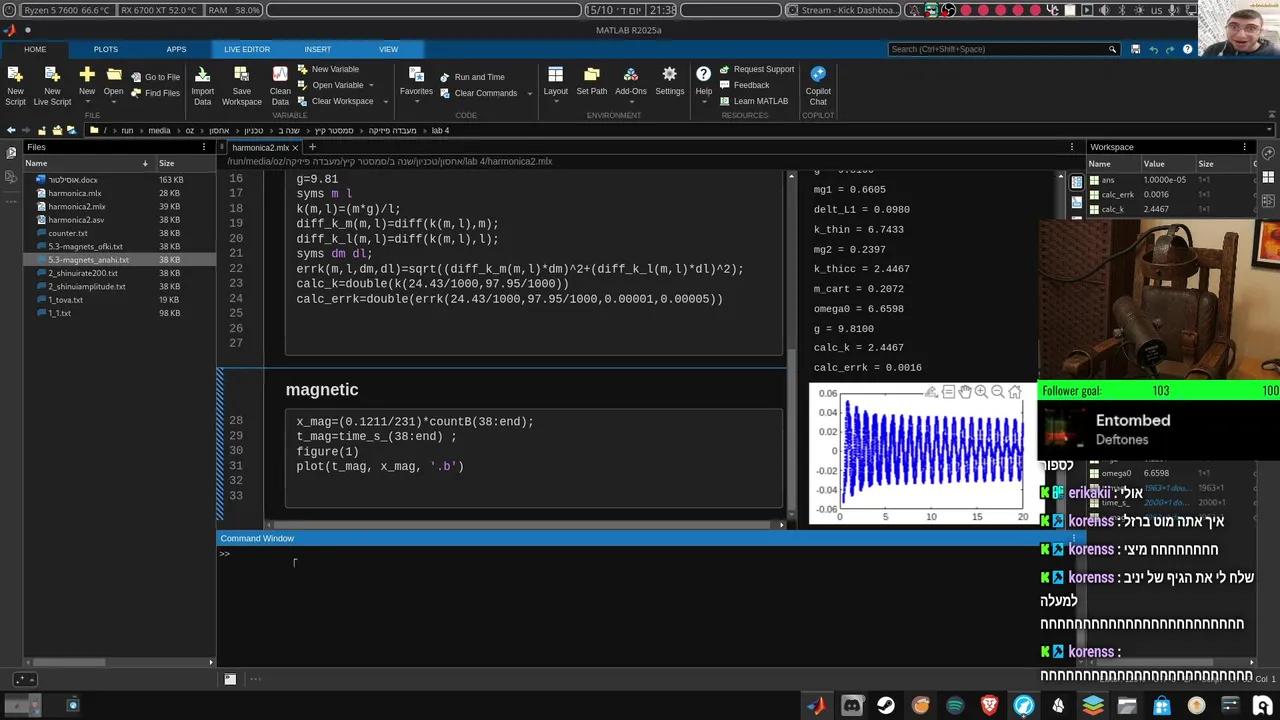Select harmonica.mlx in Files panel
The image size is (1280, 720).
75,193
